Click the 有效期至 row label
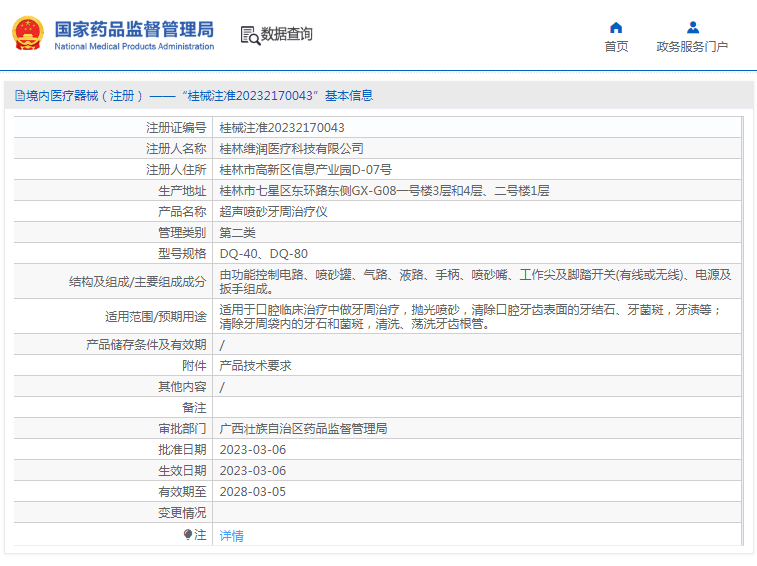The width and height of the screenshot is (757, 566). pos(182,492)
